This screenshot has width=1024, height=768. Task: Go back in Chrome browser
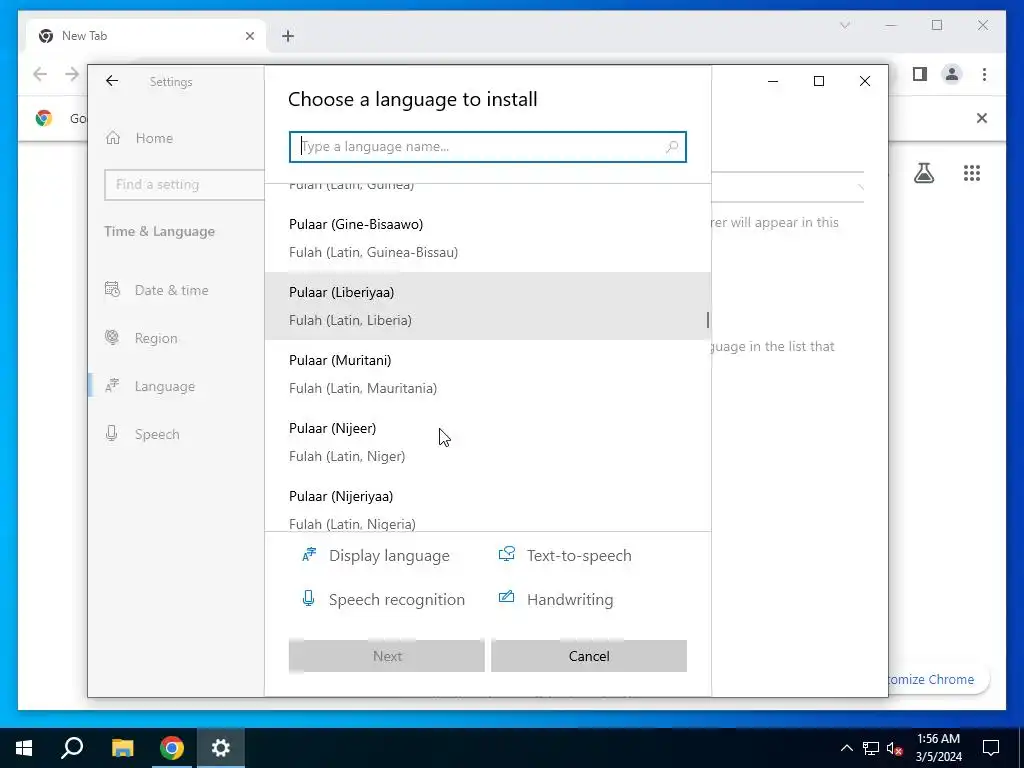tap(40, 74)
